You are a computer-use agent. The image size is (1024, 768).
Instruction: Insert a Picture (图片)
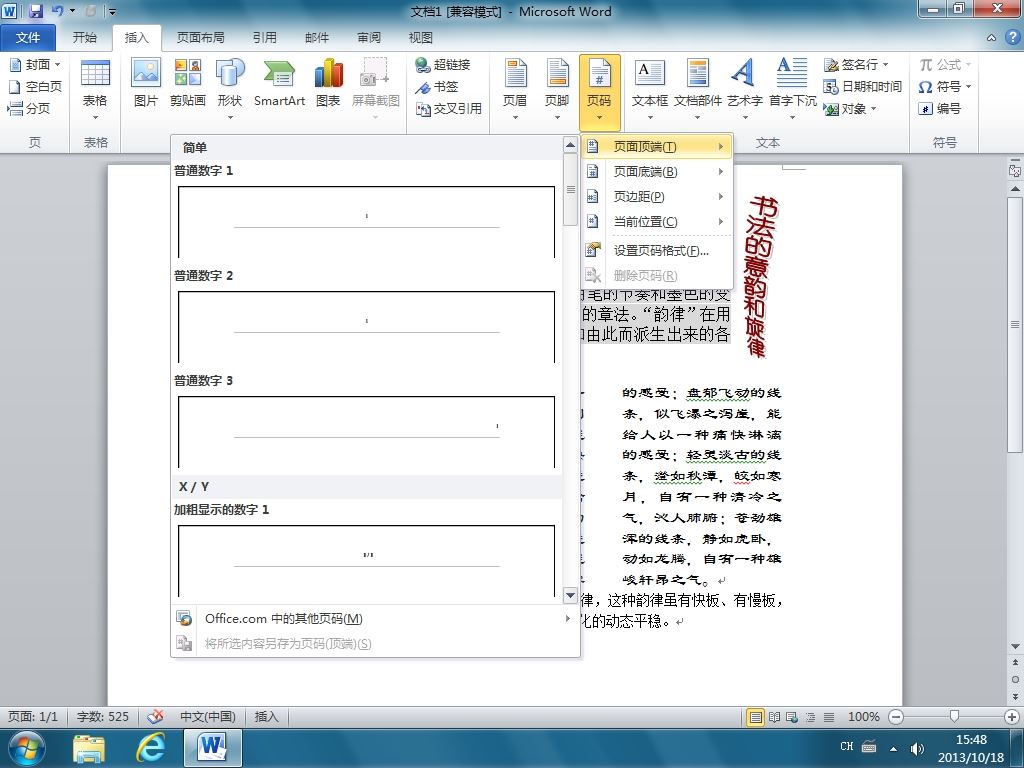point(146,84)
